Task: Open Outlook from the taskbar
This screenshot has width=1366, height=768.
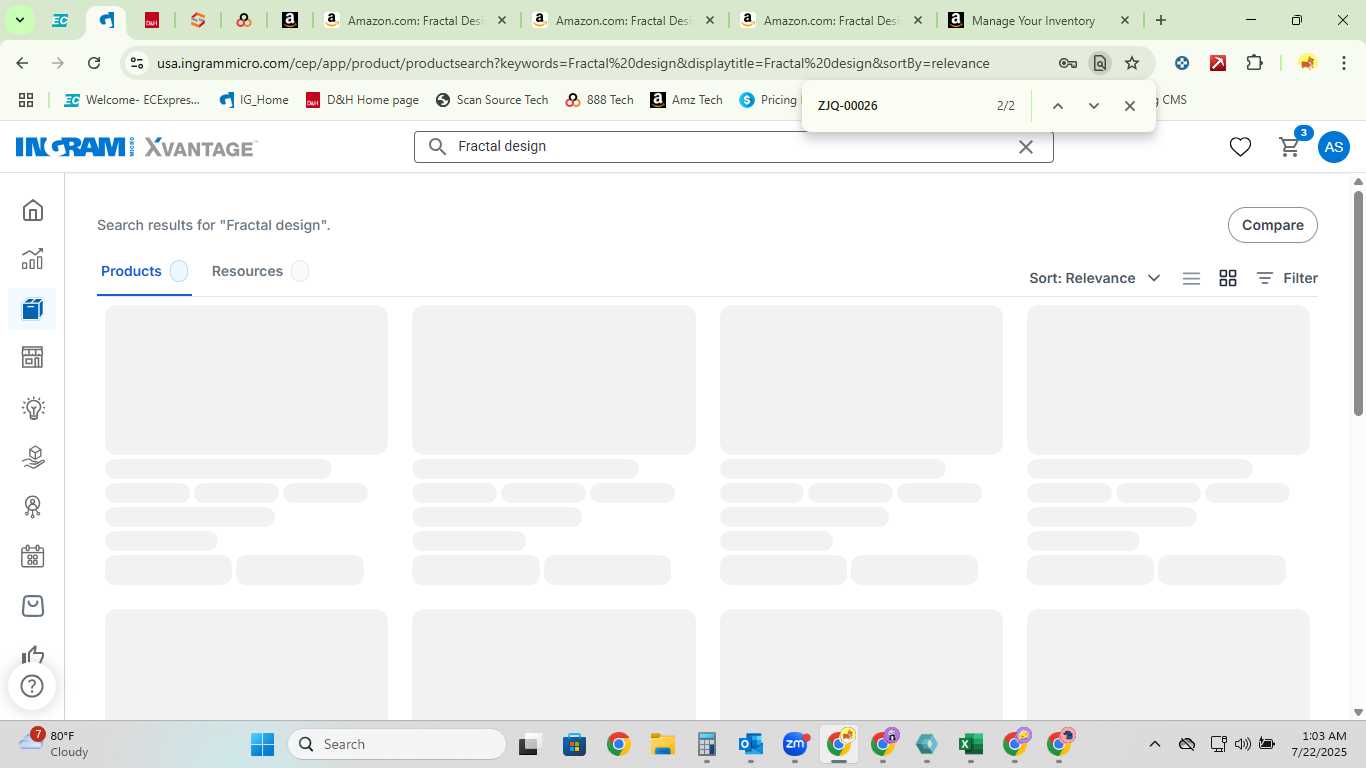Action: (750, 744)
